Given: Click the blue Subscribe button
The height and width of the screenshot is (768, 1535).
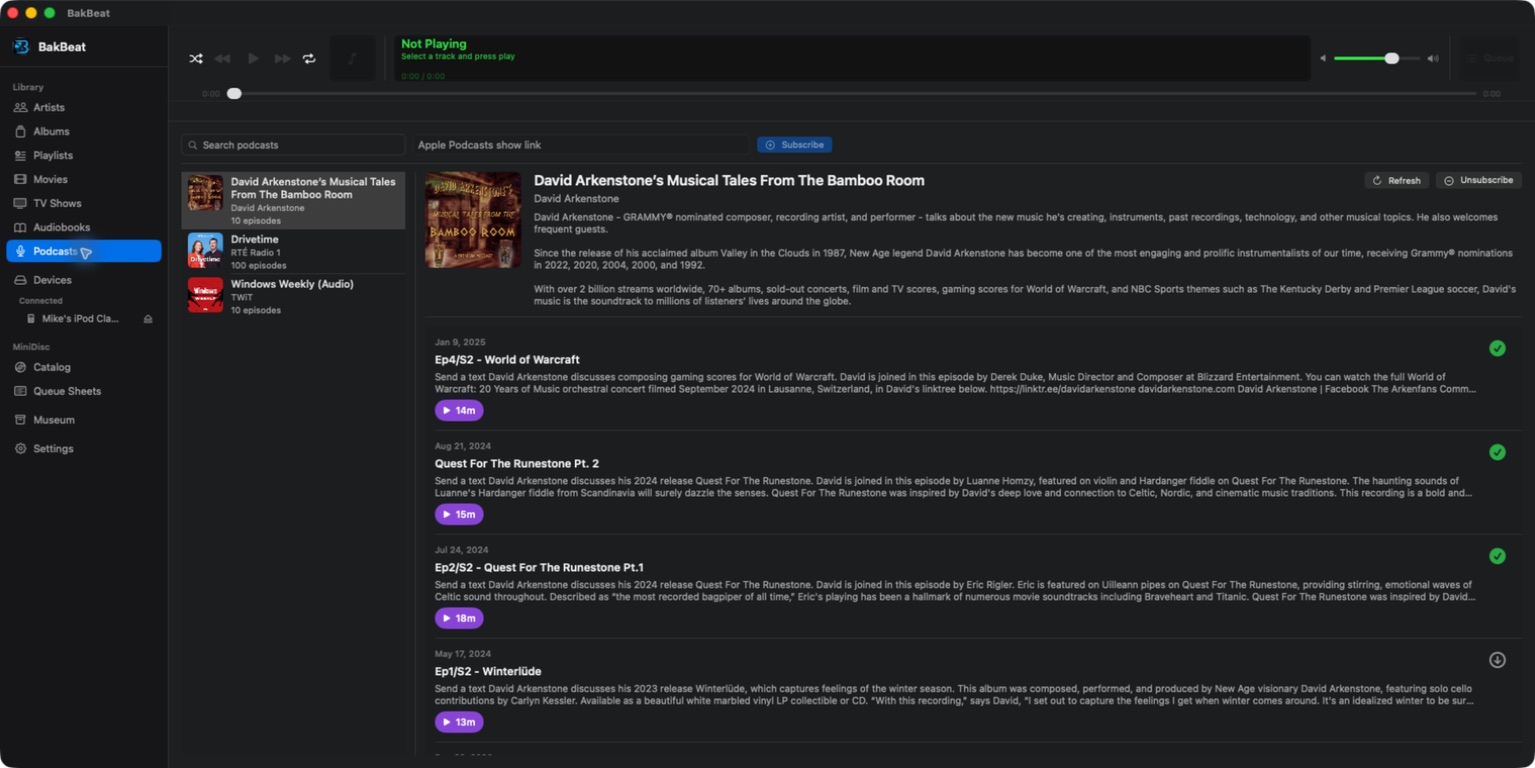Looking at the screenshot, I should point(794,145).
